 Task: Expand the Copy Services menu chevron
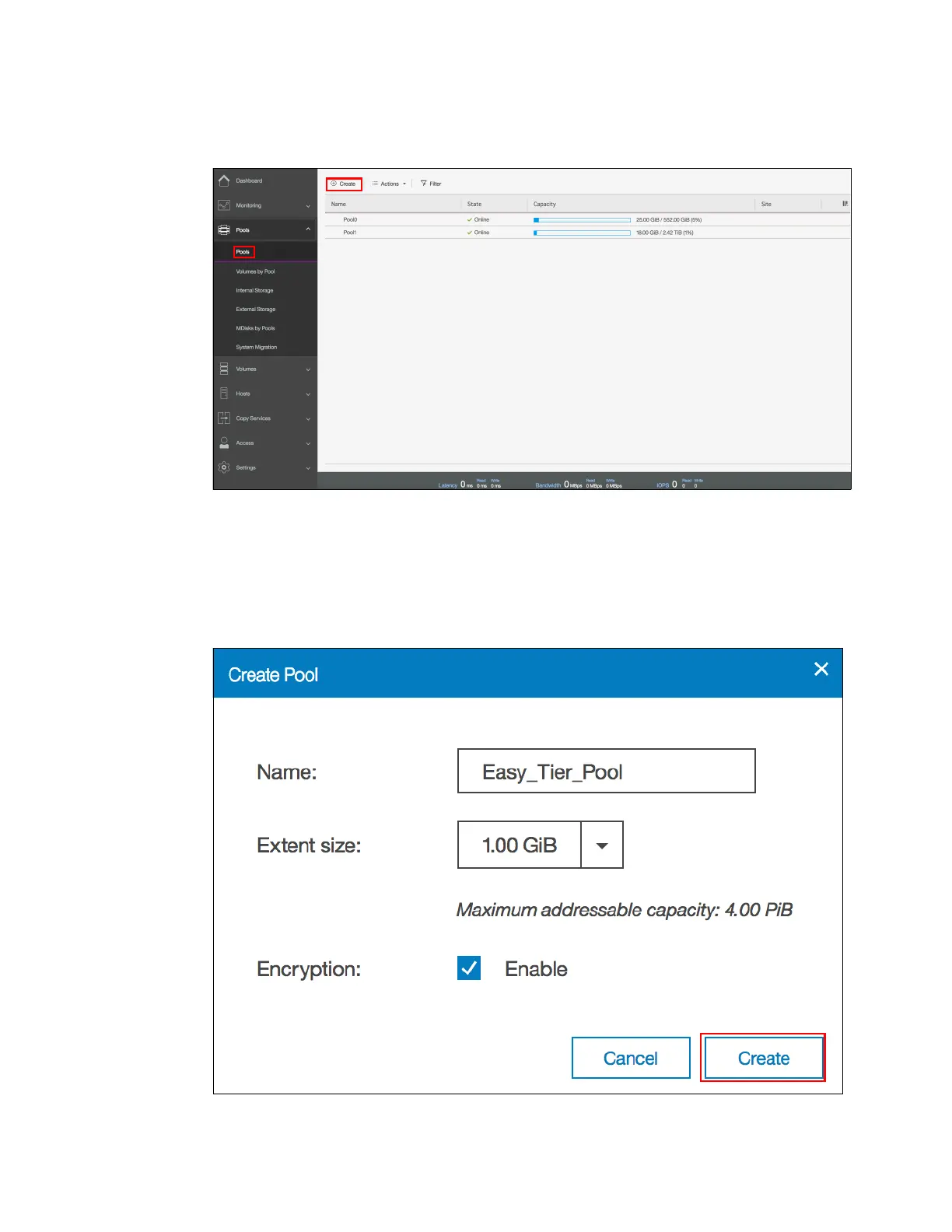(x=308, y=419)
